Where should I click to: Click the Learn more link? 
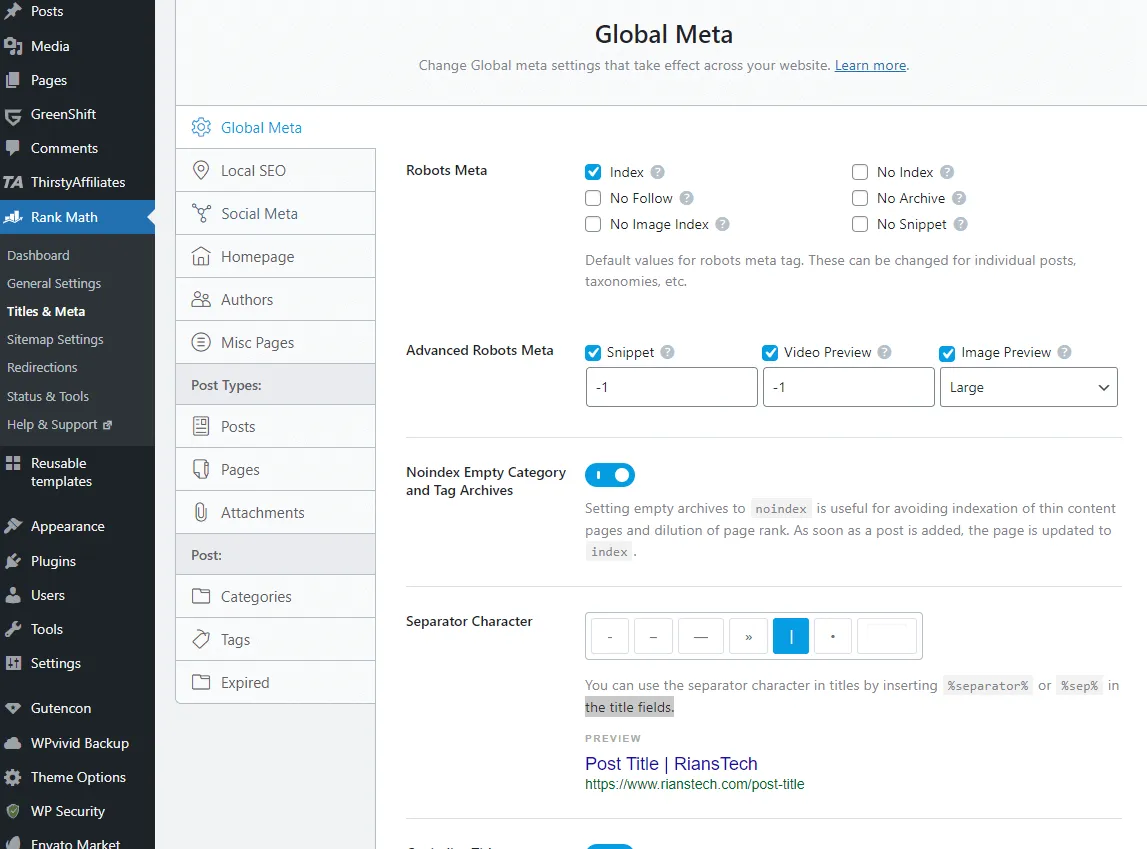coord(870,65)
